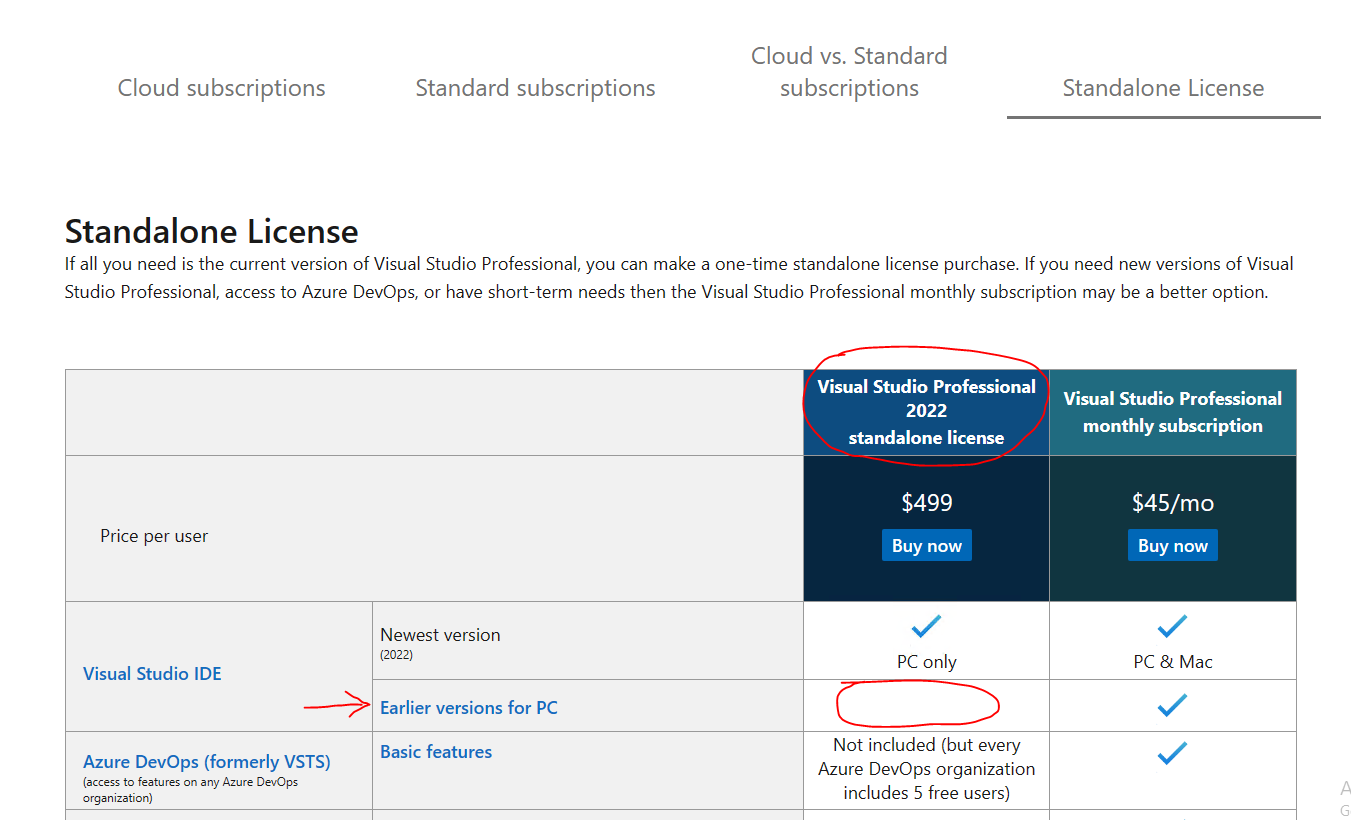Click Visual Studio Professional monthly subscription header

click(1173, 412)
